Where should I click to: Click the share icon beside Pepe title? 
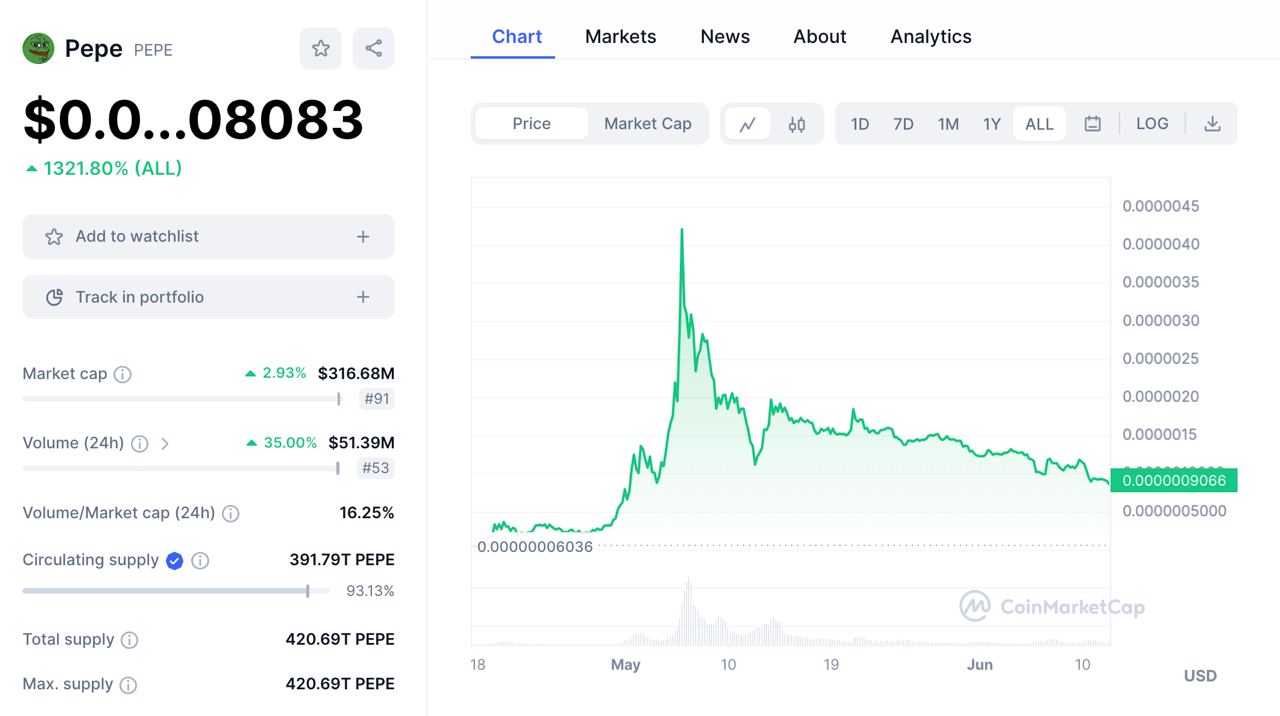374,48
